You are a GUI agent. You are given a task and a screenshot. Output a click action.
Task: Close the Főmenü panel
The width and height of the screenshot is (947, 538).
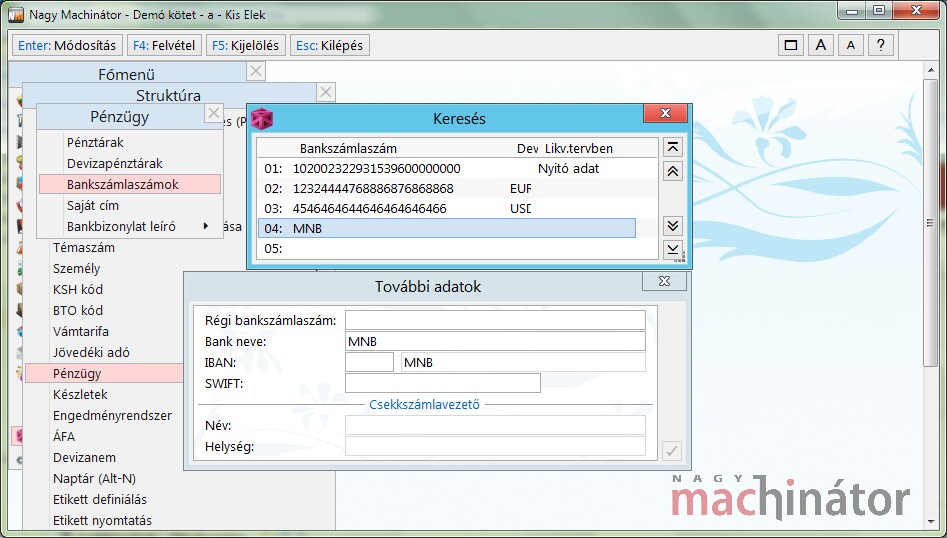256,71
